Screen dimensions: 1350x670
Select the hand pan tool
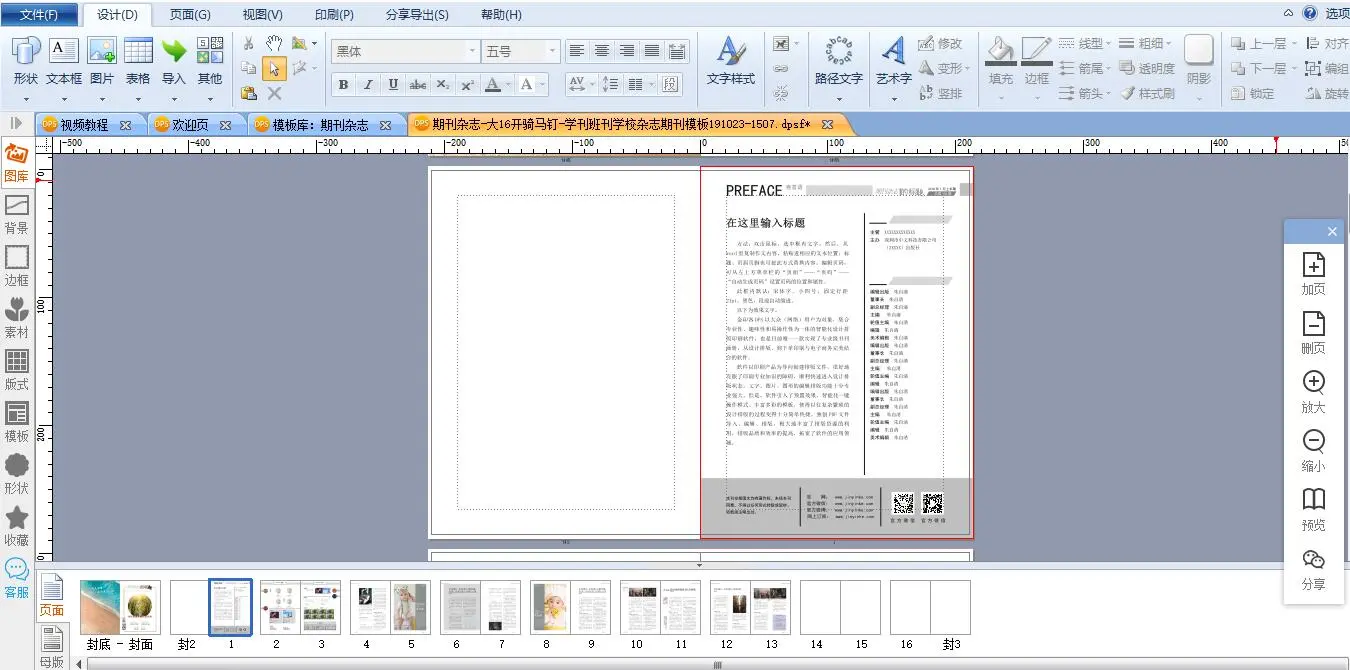coord(274,43)
